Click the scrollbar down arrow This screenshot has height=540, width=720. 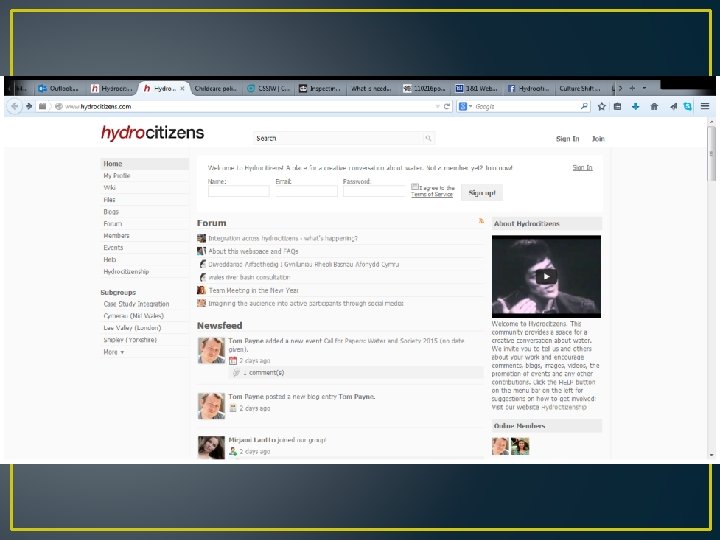(x=712, y=455)
